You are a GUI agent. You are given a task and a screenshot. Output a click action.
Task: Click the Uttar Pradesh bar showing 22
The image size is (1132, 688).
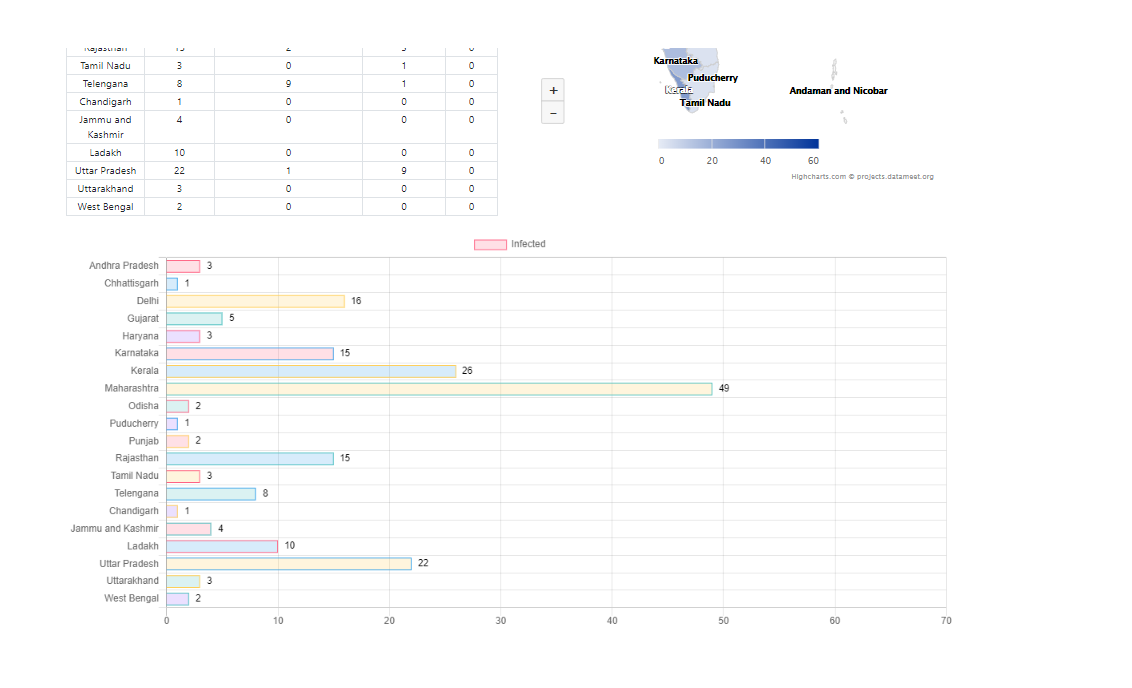[x=289, y=564]
